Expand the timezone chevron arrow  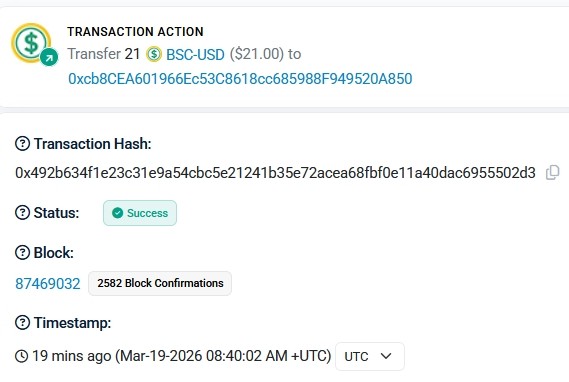[x=386, y=356]
